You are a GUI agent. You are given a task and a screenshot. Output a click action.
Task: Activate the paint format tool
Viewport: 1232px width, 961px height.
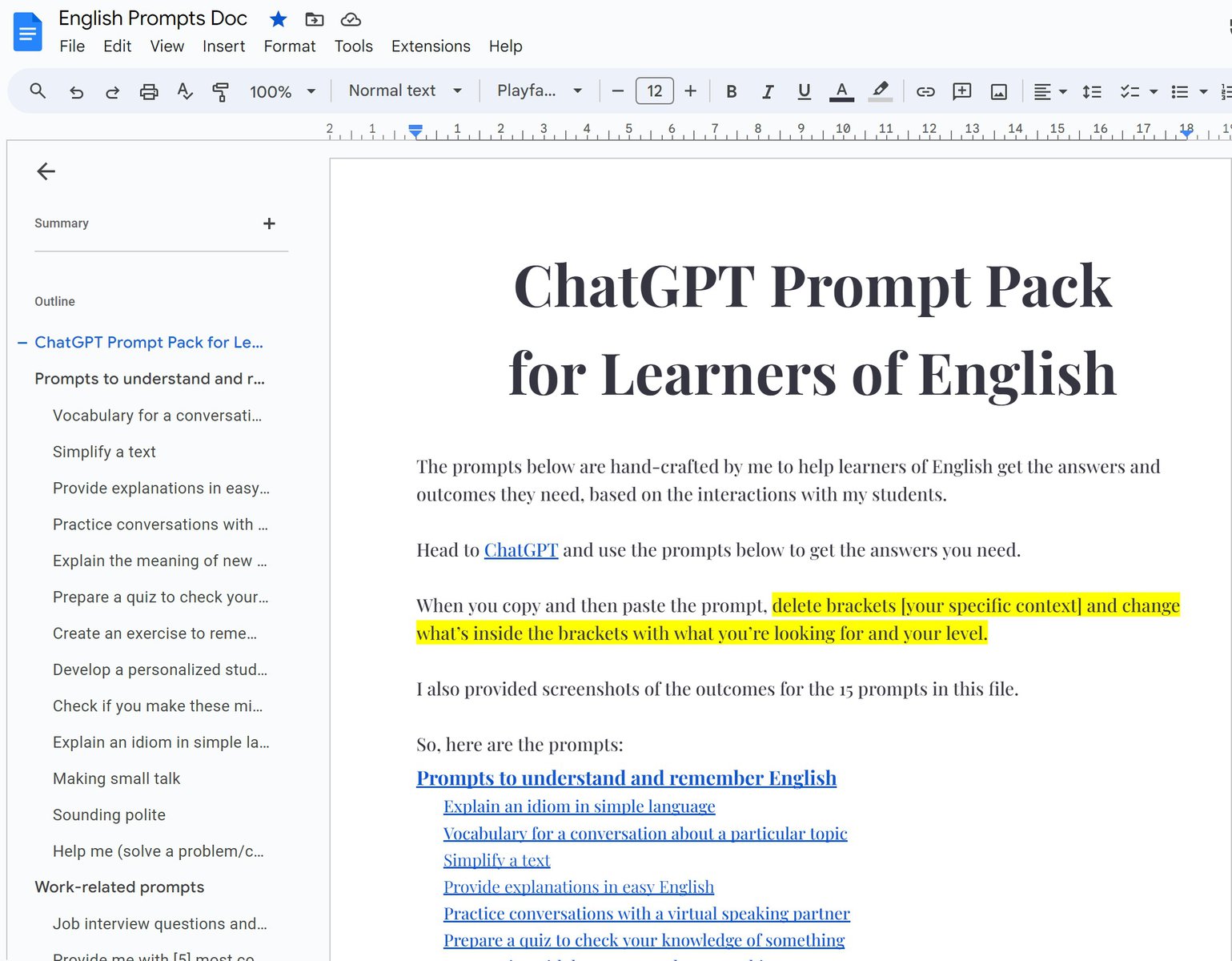pyautogui.click(x=221, y=91)
